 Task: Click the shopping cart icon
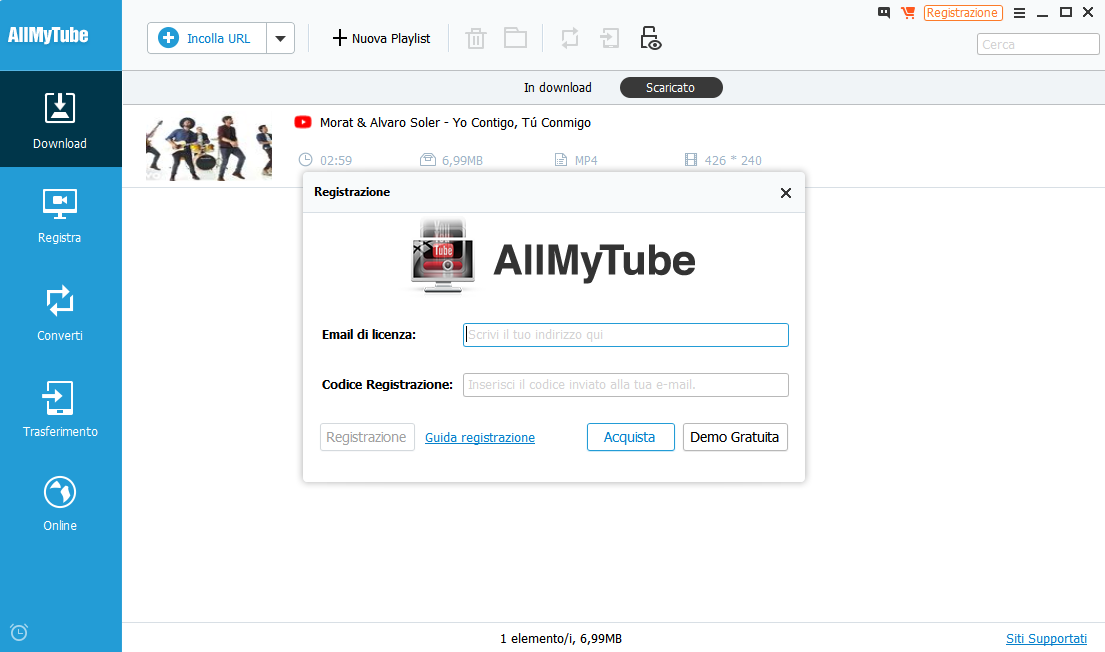908,13
